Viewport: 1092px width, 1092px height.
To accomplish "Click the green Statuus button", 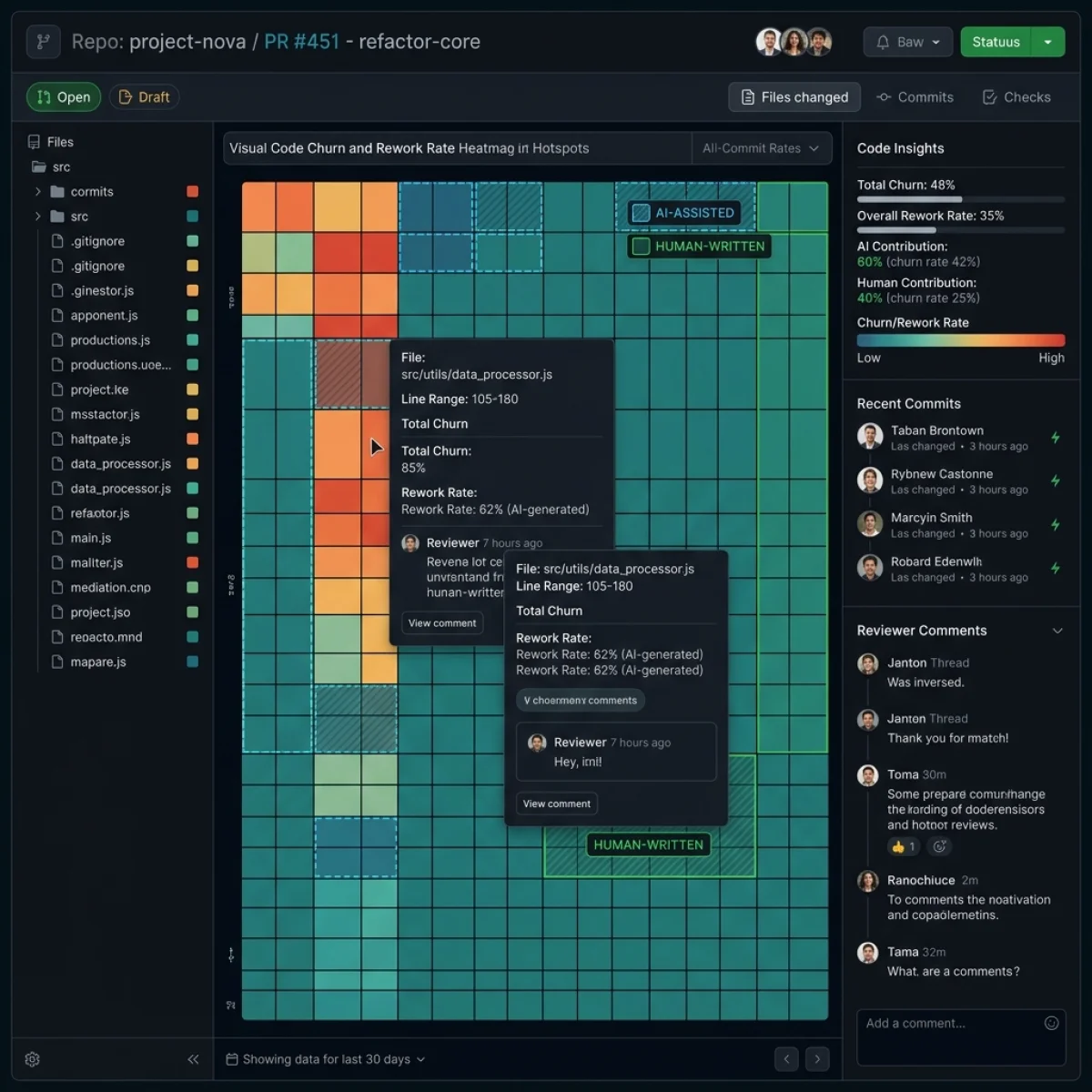I will click(996, 42).
